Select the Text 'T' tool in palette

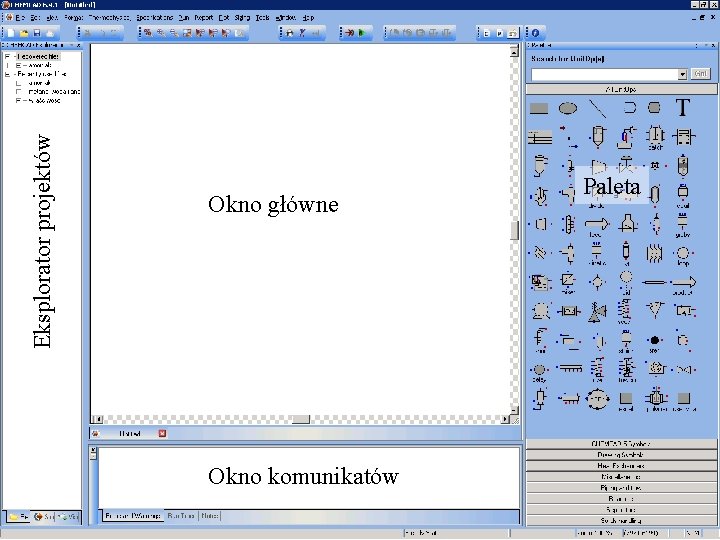point(683,108)
